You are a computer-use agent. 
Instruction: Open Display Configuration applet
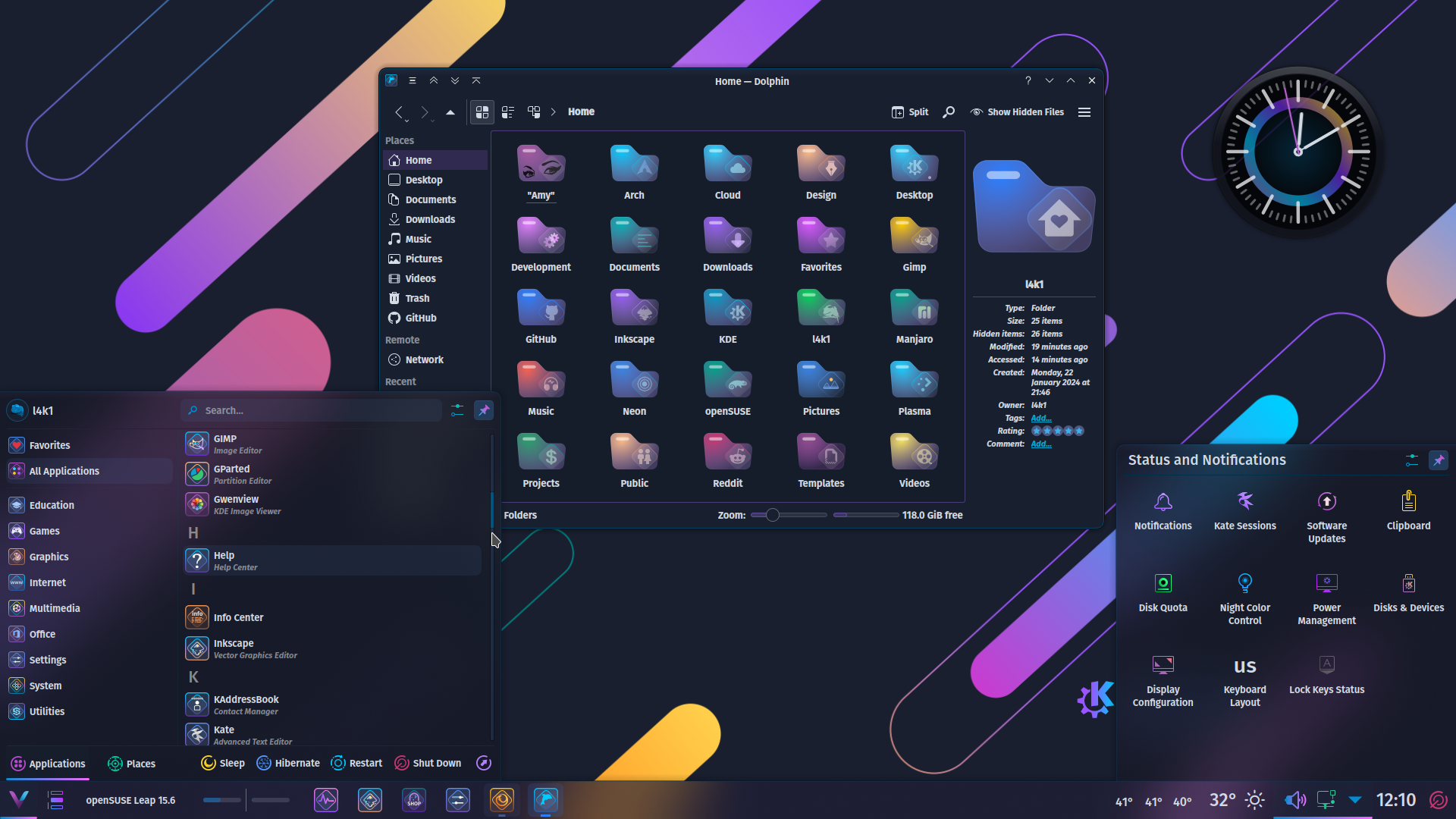click(1163, 680)
